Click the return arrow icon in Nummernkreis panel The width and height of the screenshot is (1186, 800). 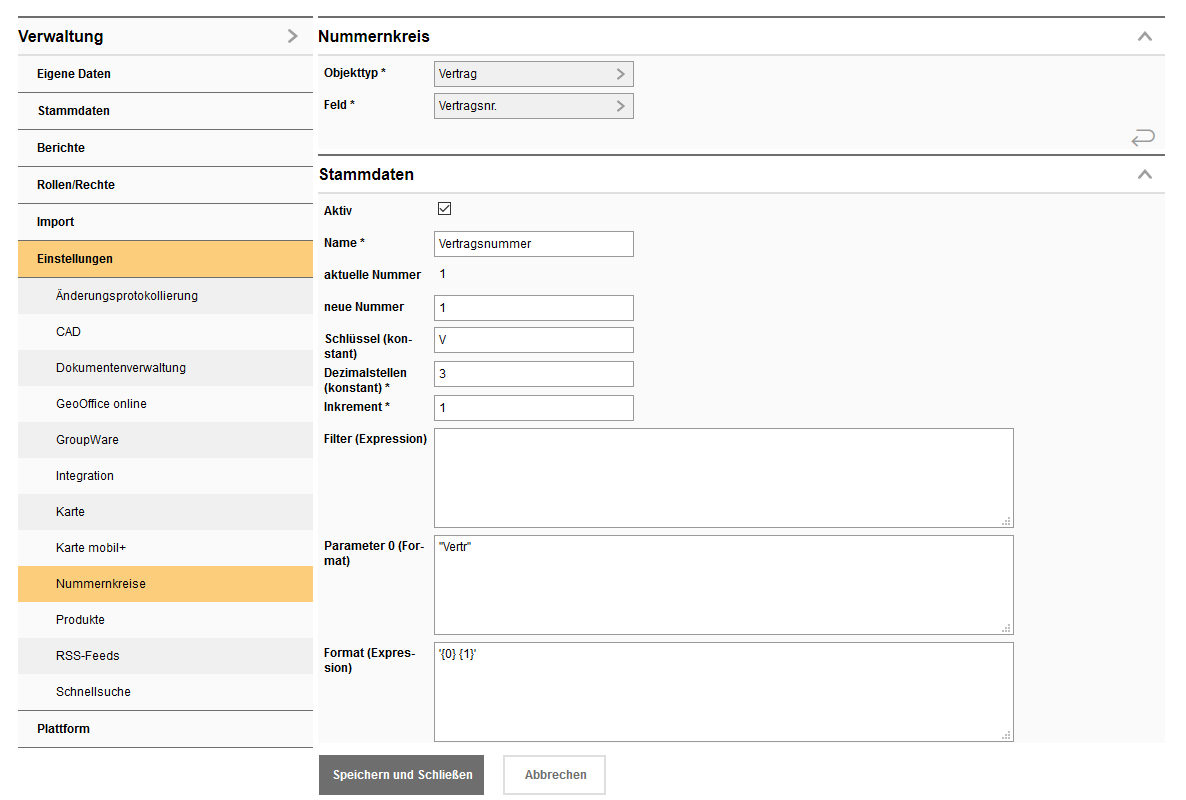tap(1143, 138)
